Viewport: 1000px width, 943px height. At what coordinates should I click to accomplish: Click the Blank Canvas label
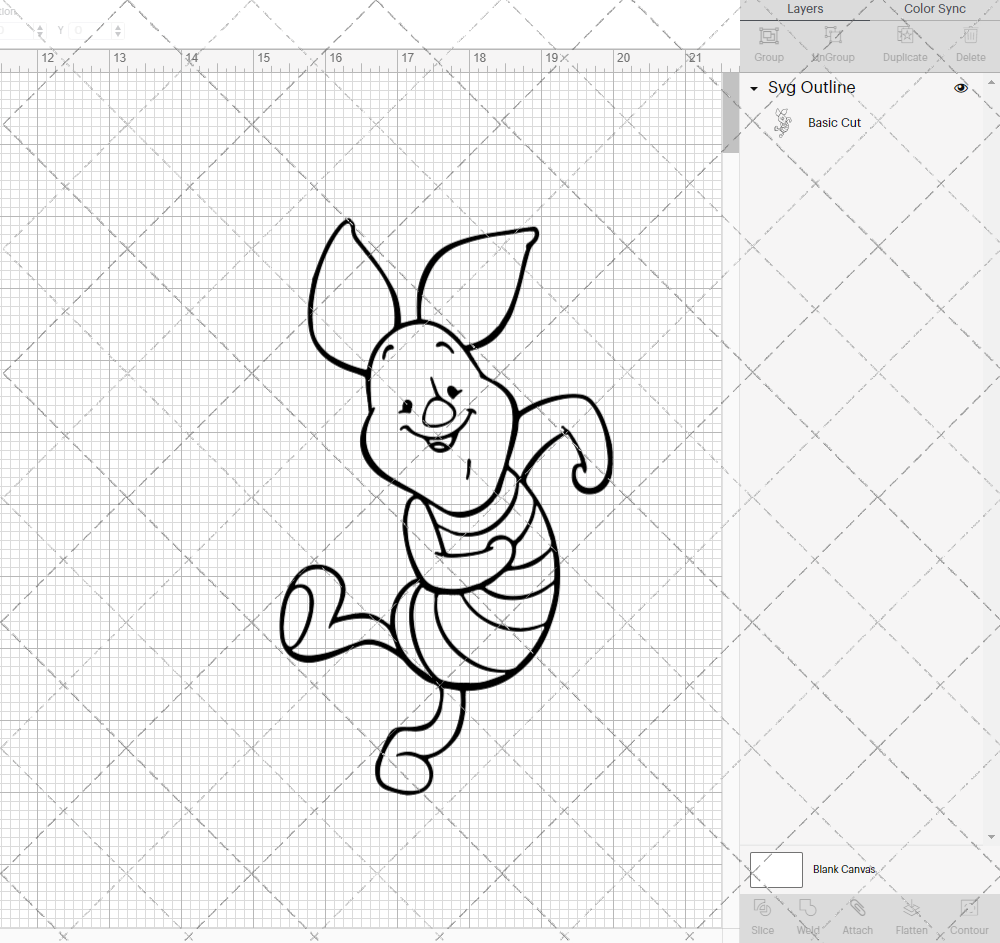pos(844,869)
